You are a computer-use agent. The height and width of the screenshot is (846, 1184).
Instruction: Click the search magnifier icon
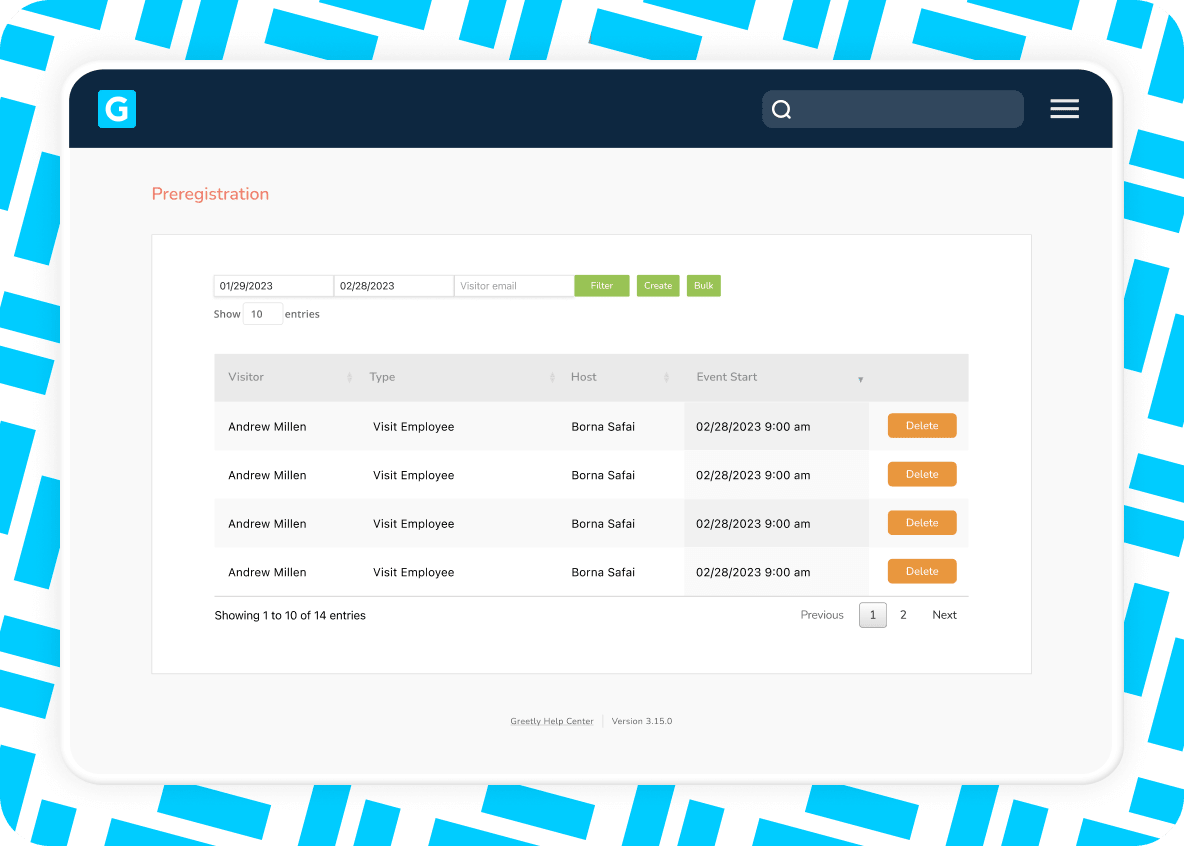tap(782, 110)
